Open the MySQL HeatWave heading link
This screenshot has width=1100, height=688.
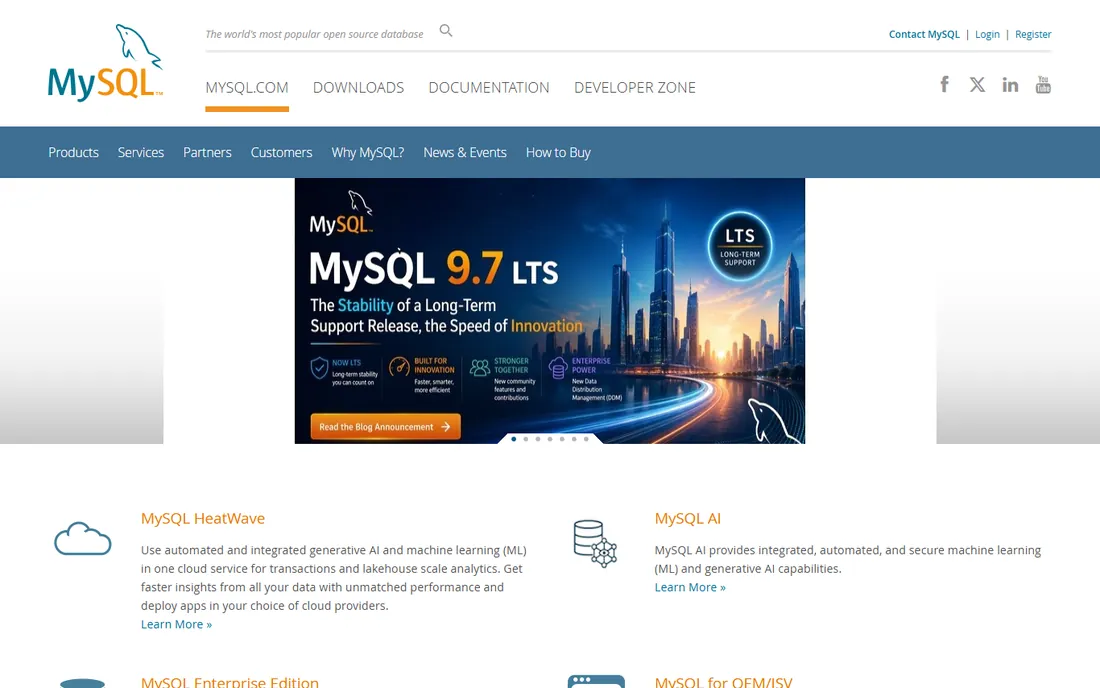click(203, 518)
